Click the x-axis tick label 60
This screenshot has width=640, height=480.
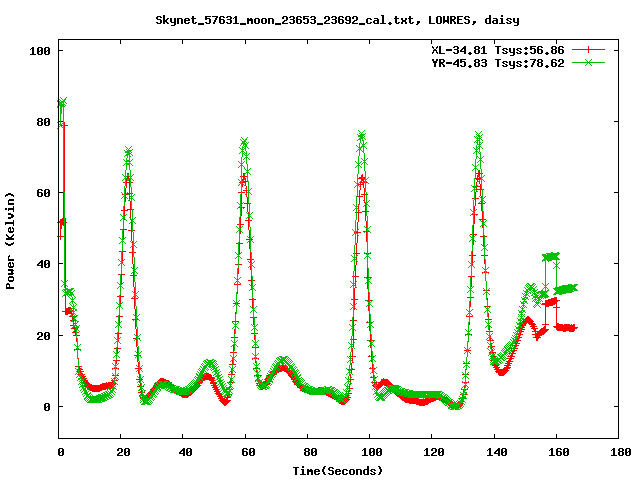coord(248,452)
